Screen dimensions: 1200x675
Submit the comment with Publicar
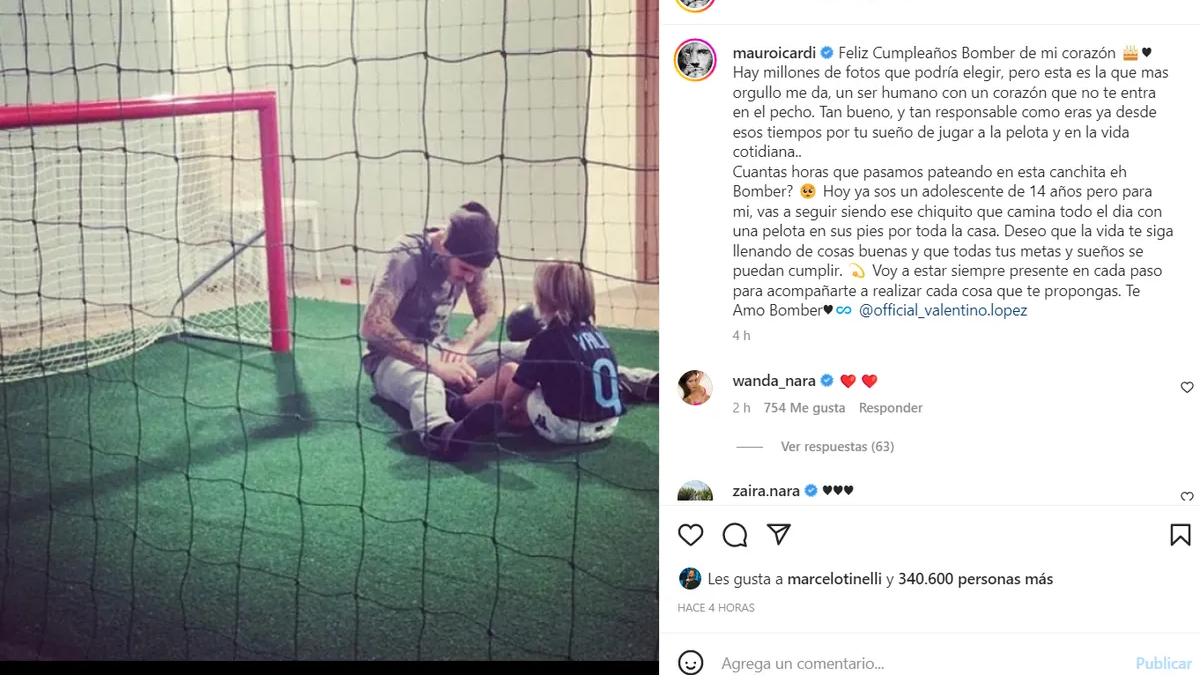click(x=1163, y=663)
